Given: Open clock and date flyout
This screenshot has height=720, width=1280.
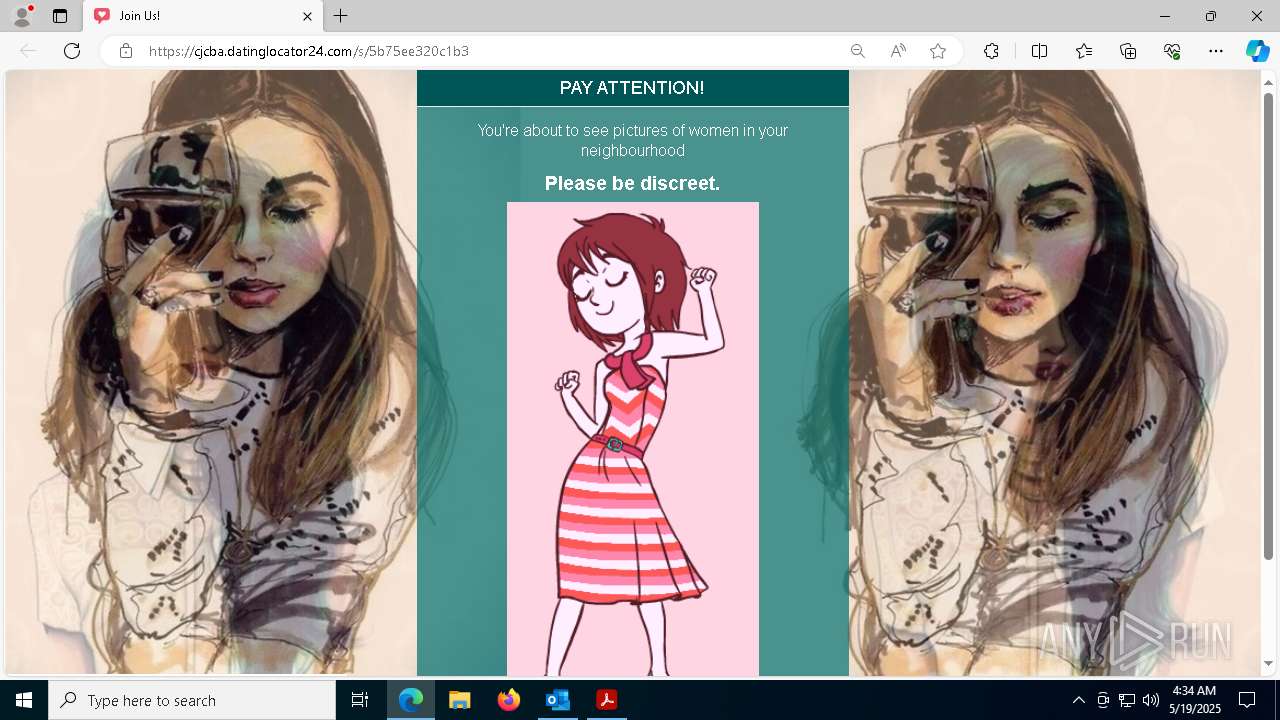Looking at the screenshot, I should 1194,700.
